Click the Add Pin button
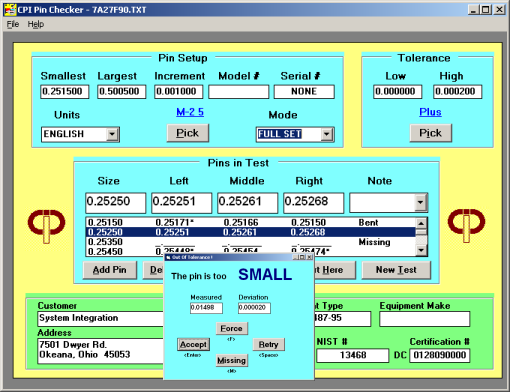510x392 pixels. click(110, 270)
